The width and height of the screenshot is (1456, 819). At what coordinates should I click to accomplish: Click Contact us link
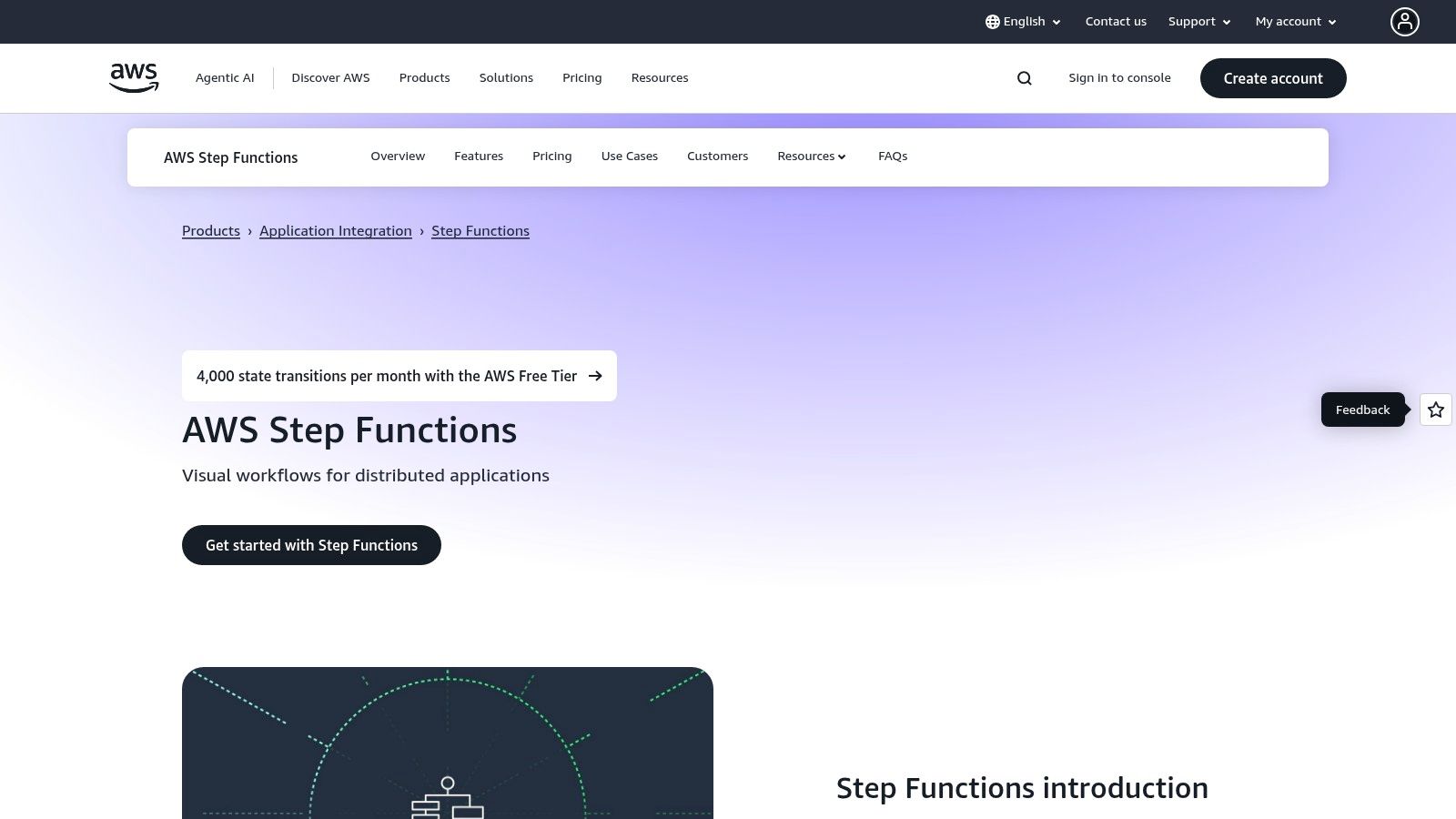1116,22
